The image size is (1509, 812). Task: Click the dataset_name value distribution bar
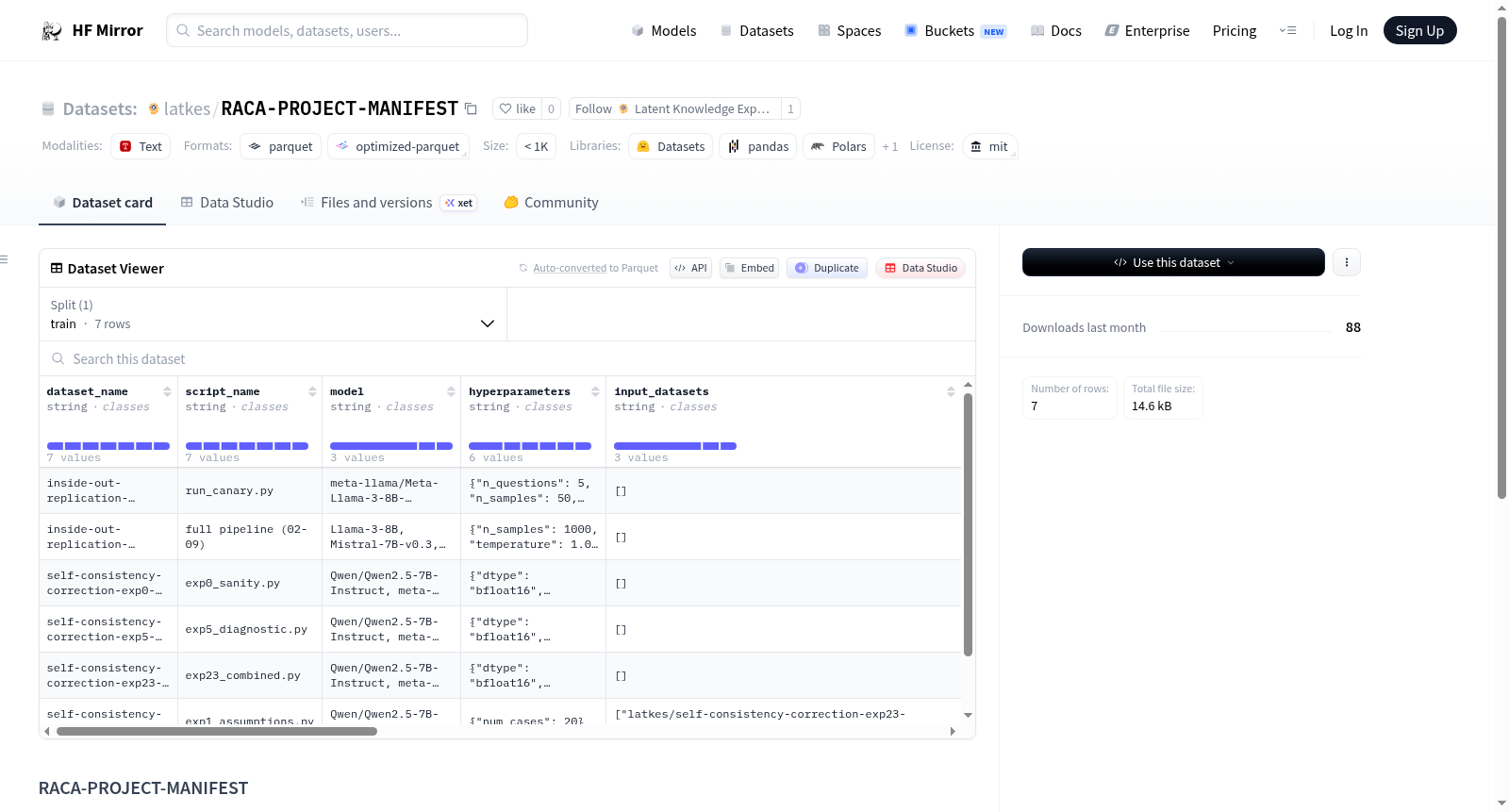pyautogui.click(x=108, y=446)
